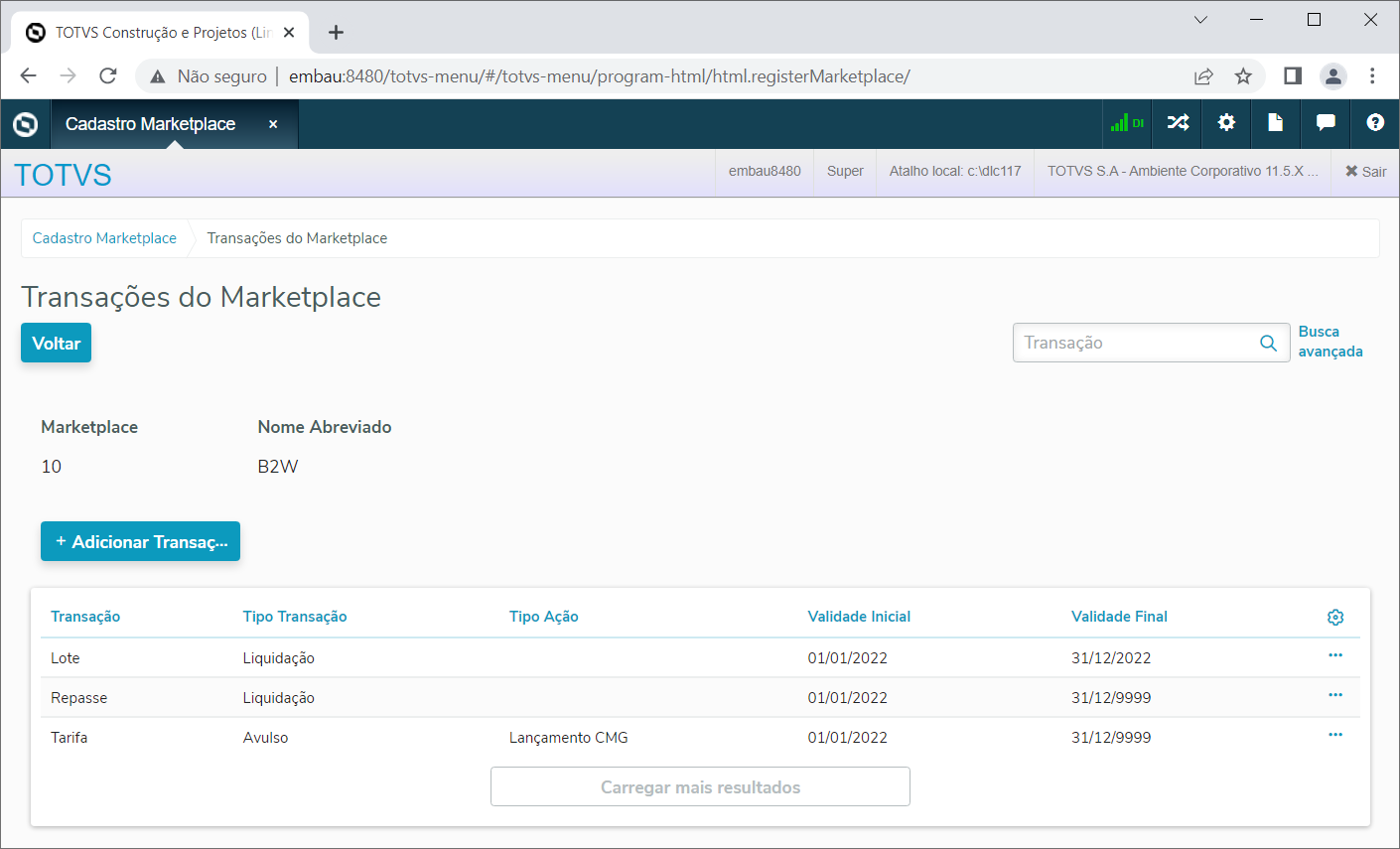The image size is (1400, 849).
Task: Open the browser profile avatar
Action: [1332, 75]
